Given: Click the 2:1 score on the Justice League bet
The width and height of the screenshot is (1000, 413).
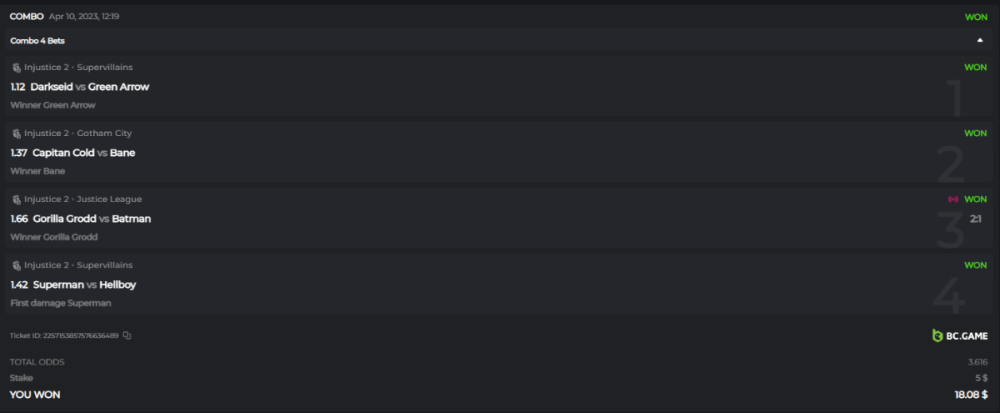Looking at the screenshot, I should [976, 219].
